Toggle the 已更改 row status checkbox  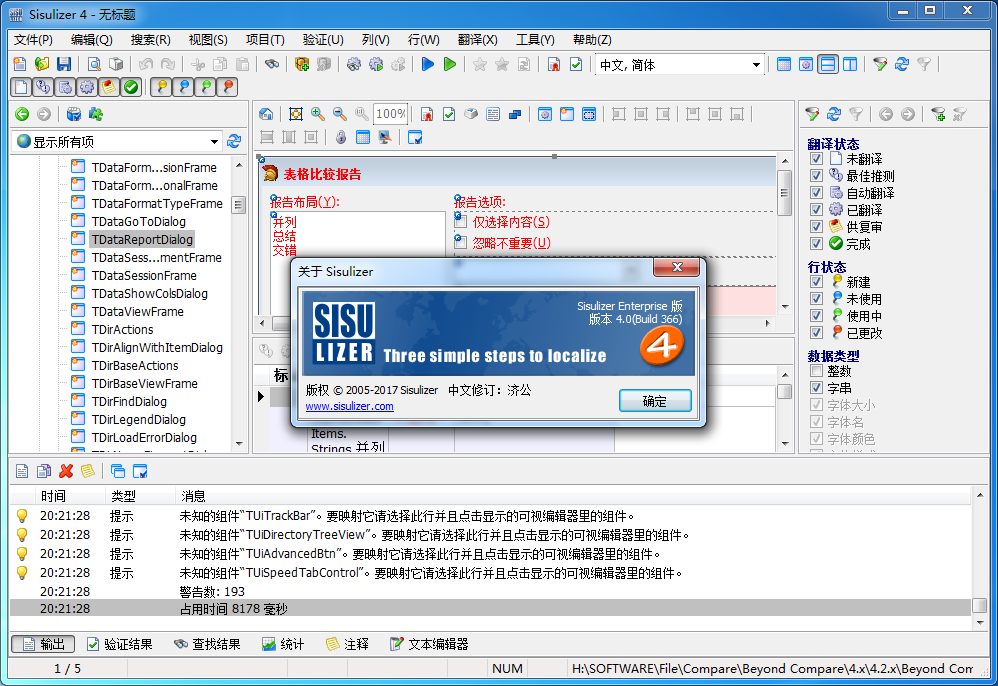[x=817, y=333]
